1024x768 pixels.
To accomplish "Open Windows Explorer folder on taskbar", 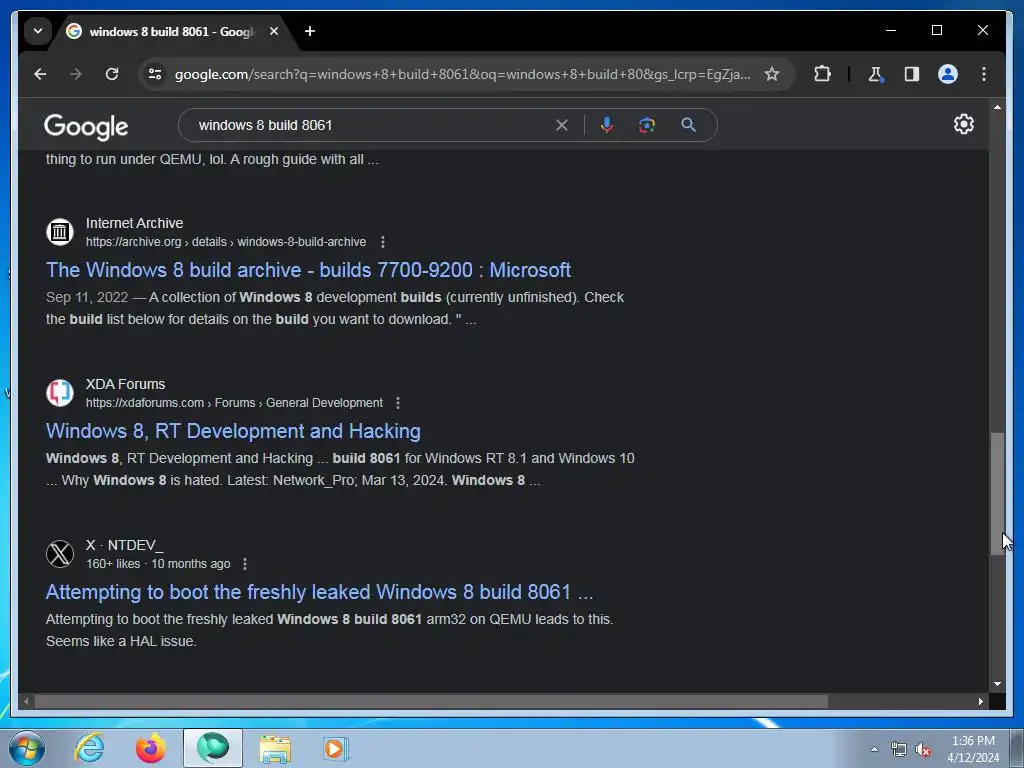I will tap(275, 748).
